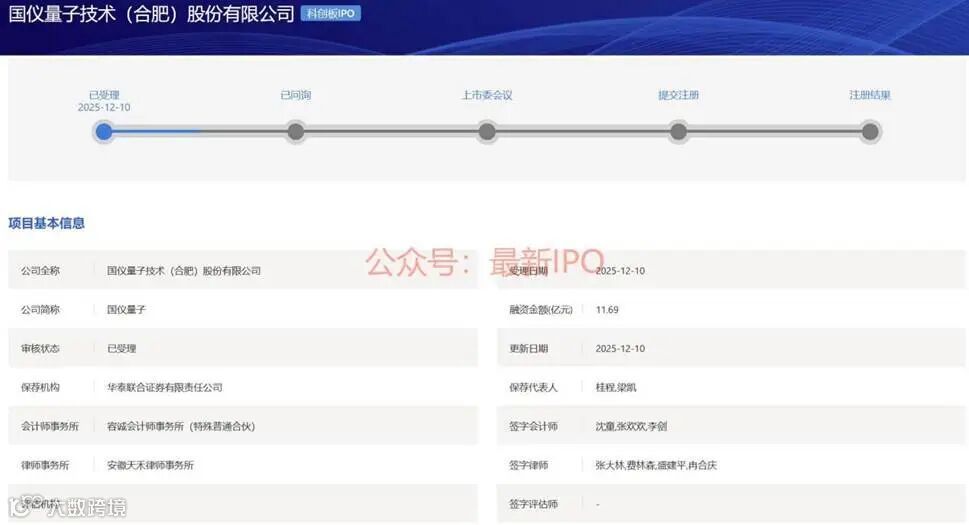Select the 国仪量子 short name value
The image size is (969, 525).
(127, 309)
